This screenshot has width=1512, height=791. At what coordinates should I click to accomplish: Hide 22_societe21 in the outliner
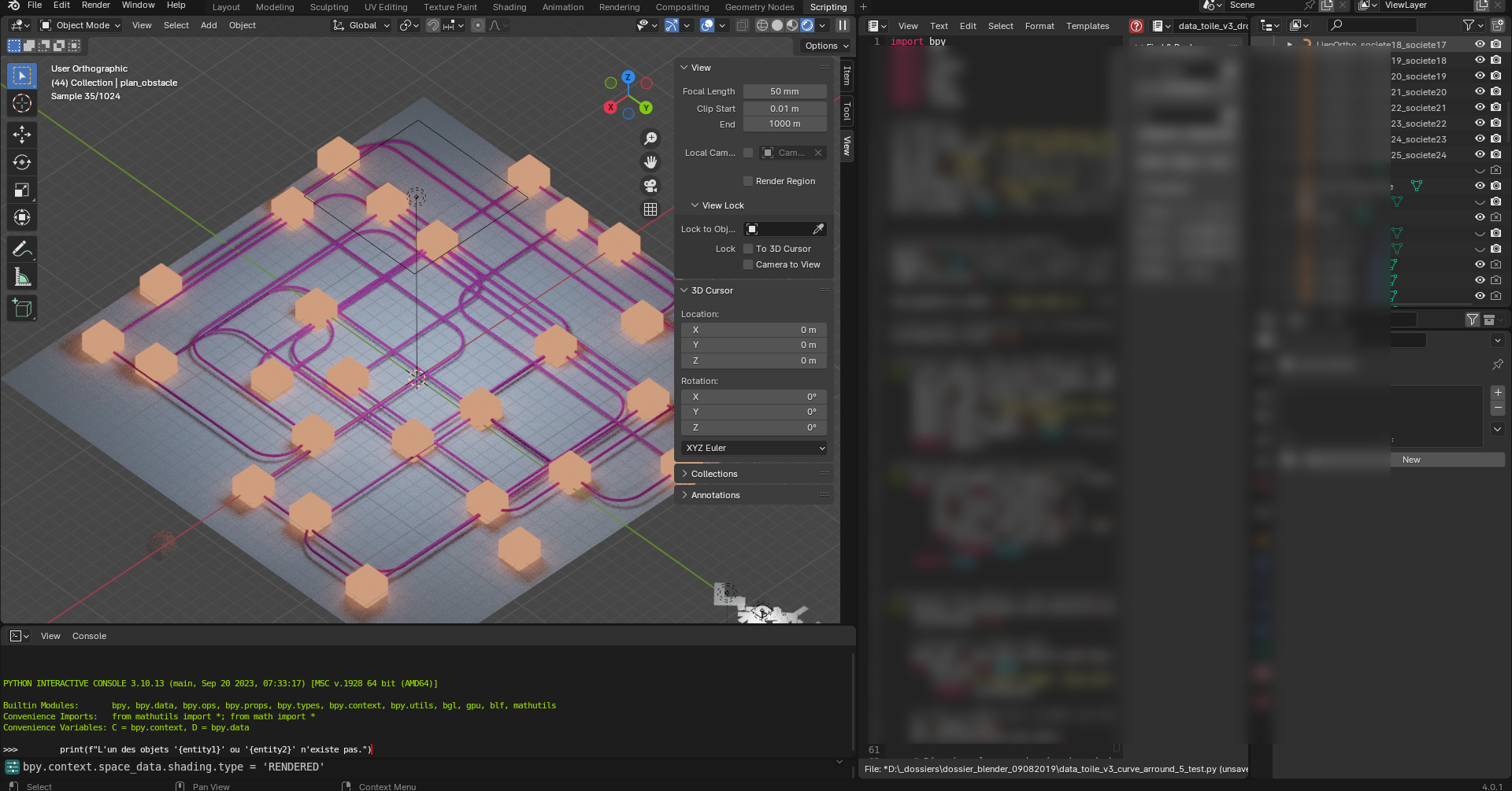coord(1480,108)
